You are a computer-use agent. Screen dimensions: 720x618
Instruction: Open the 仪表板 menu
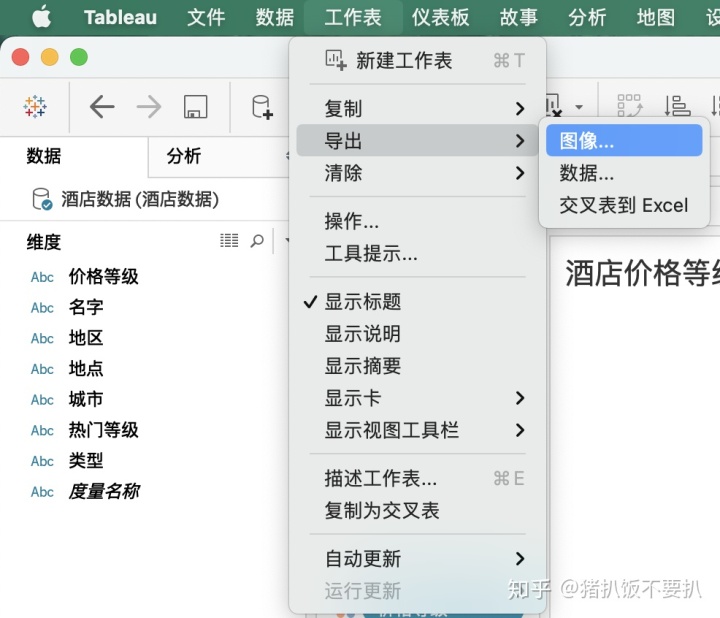click(x=440, y=17)
